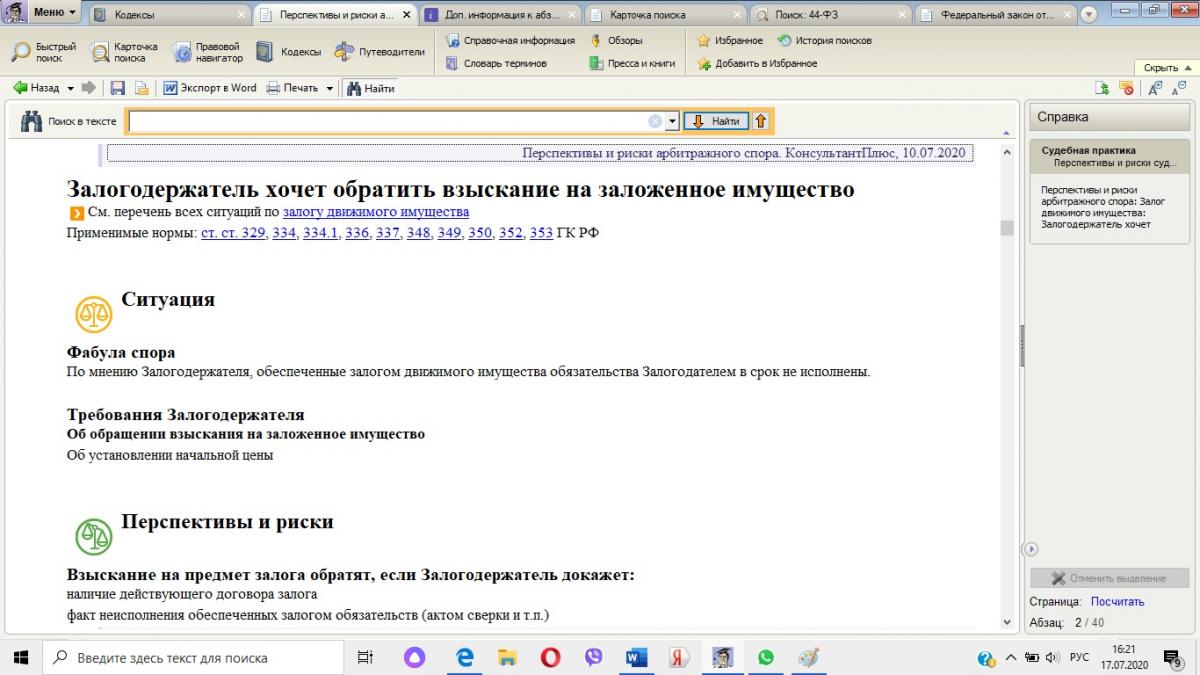The width and height of the screenshot is (1200, 675).
Task: Click the Поиск в тексте input field
Action: pos(390,121)
